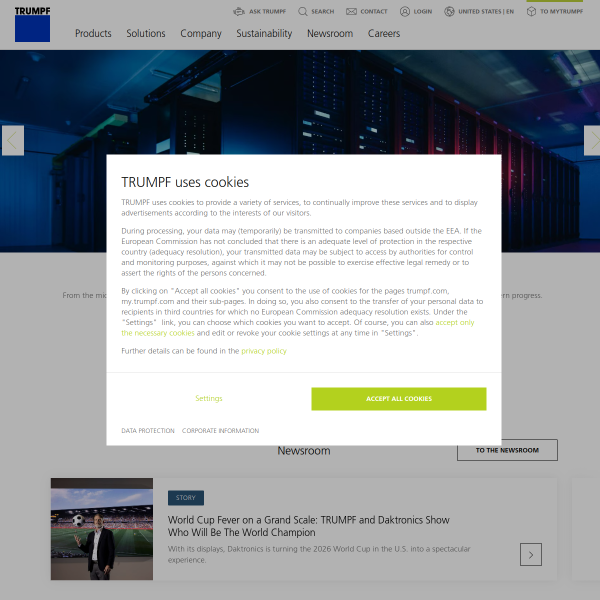Click the MyTRUMPF cube icon
Image resolution: width=600 pixels, height=600 pixels.
[531, 11]
